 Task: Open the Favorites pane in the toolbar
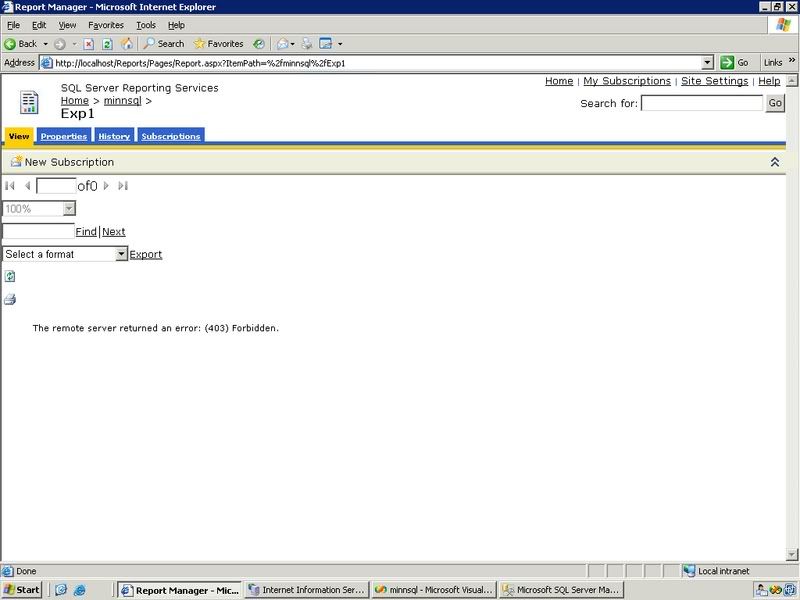[x=218, y=44]
